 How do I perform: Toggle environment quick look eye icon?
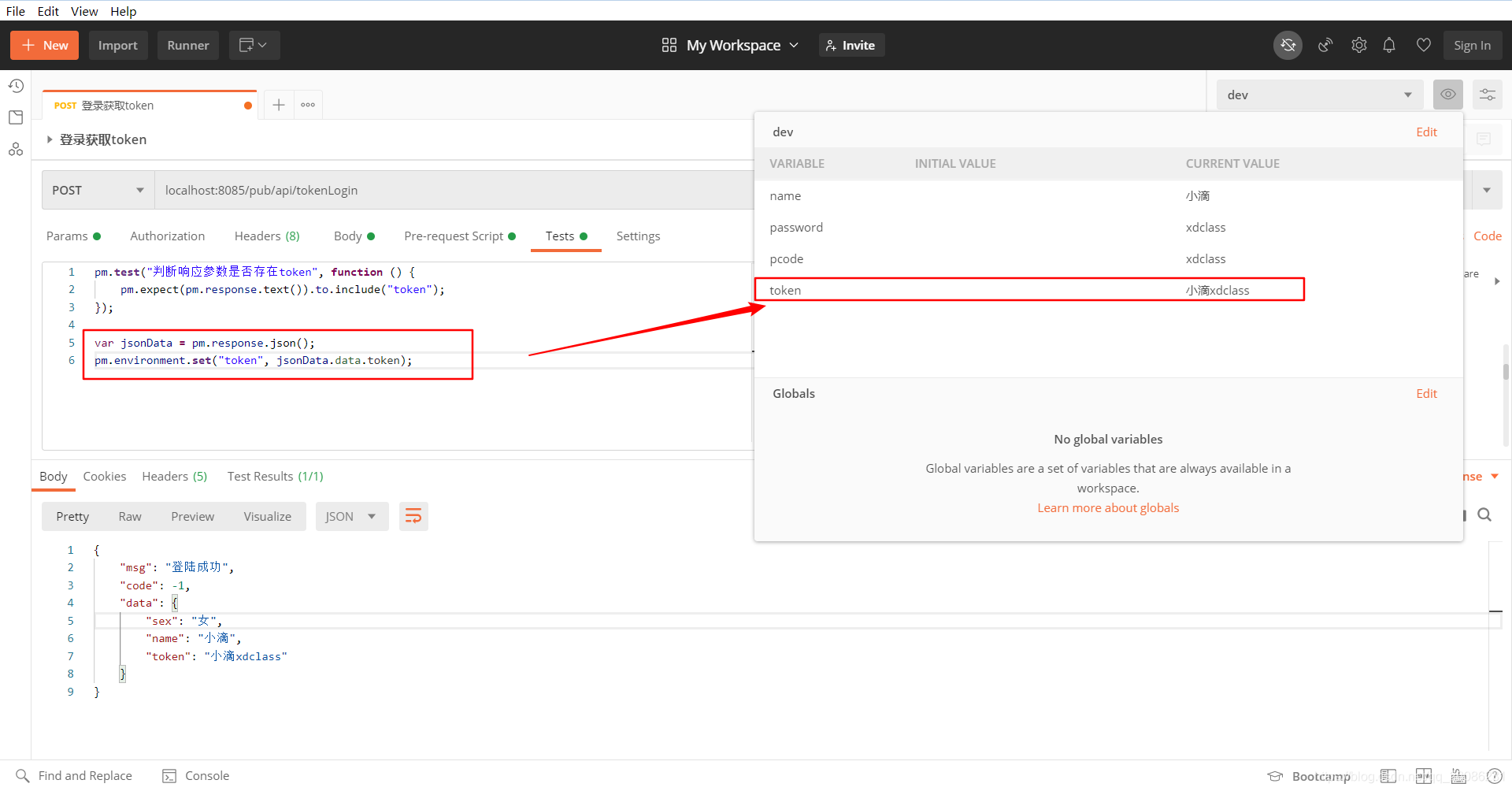tap(1448, 95)
